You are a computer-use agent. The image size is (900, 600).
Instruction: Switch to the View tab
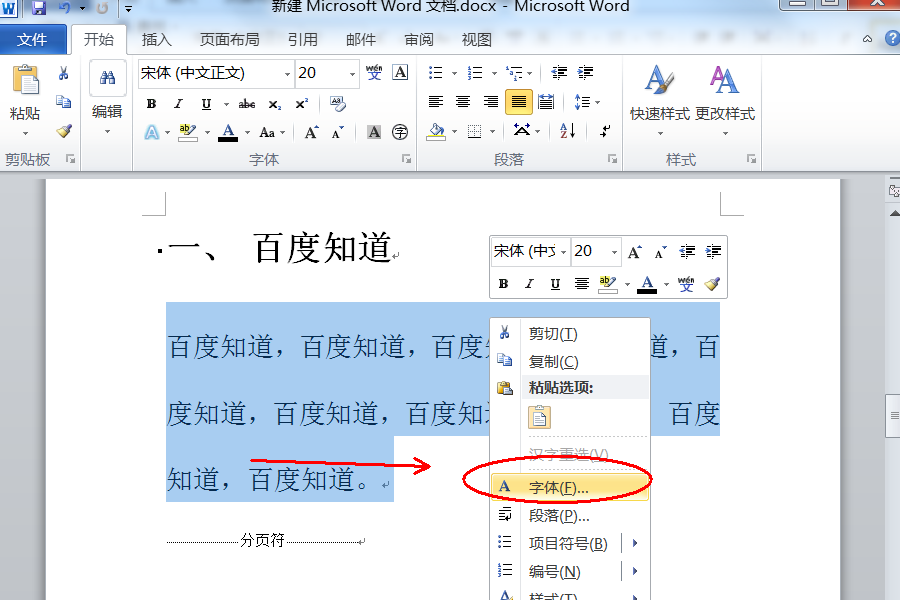[477, 40]
